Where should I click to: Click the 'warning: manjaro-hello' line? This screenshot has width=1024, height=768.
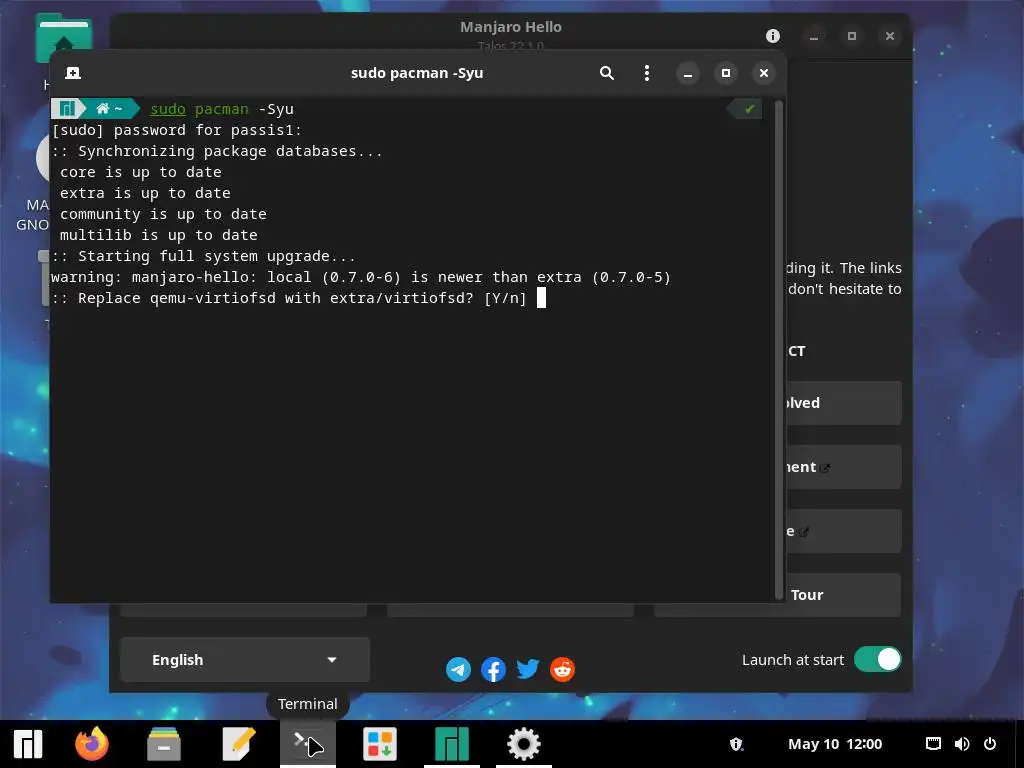point(361,278)
